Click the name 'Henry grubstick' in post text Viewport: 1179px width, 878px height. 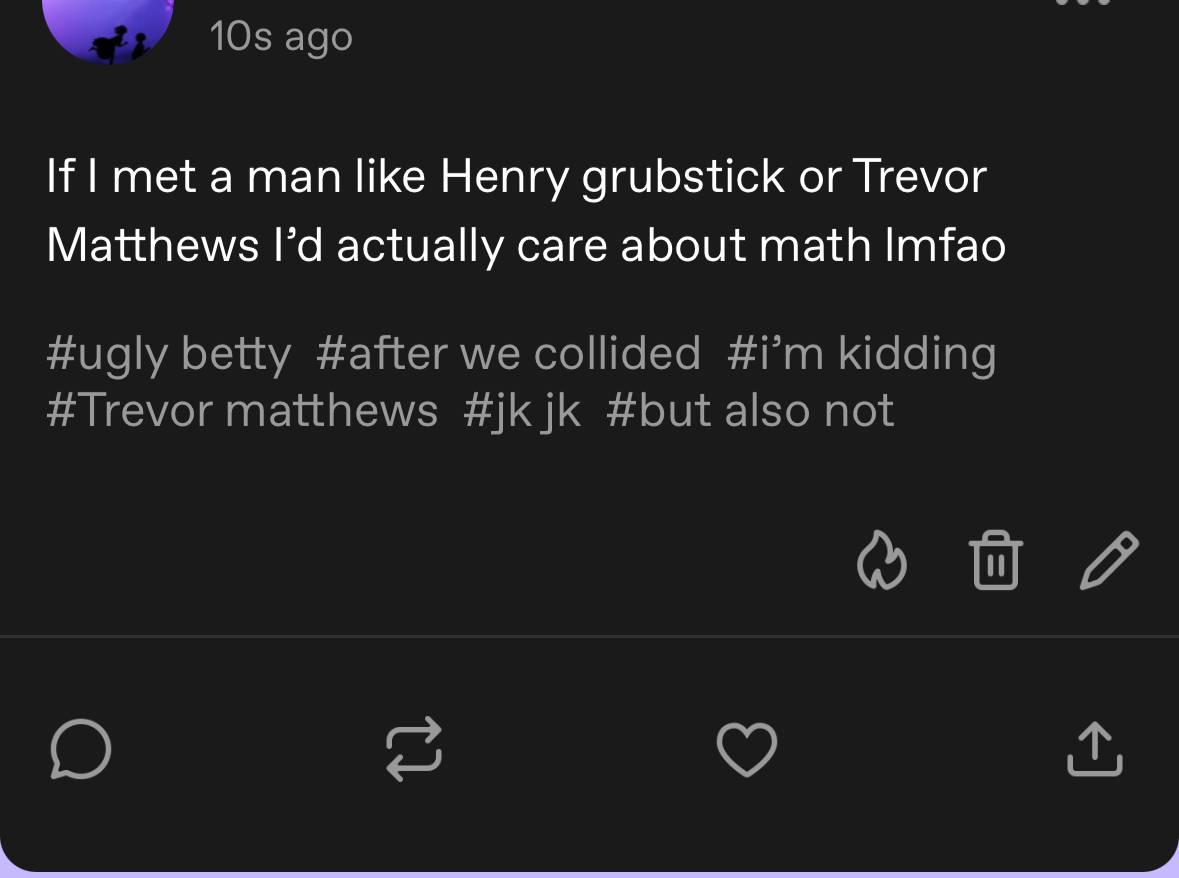point(612,177)
